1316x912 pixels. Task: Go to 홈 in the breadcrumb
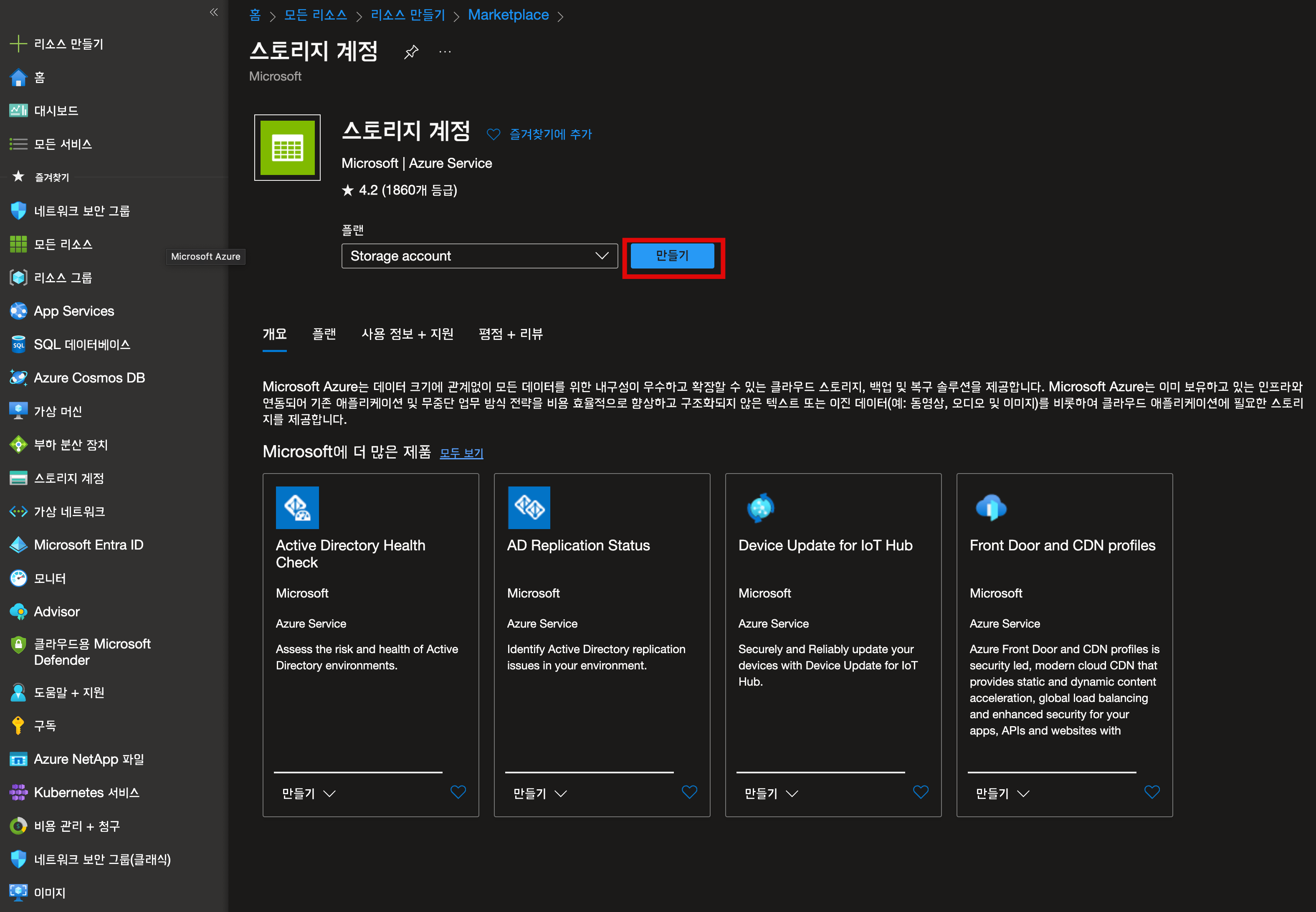(x=255, y=15)
